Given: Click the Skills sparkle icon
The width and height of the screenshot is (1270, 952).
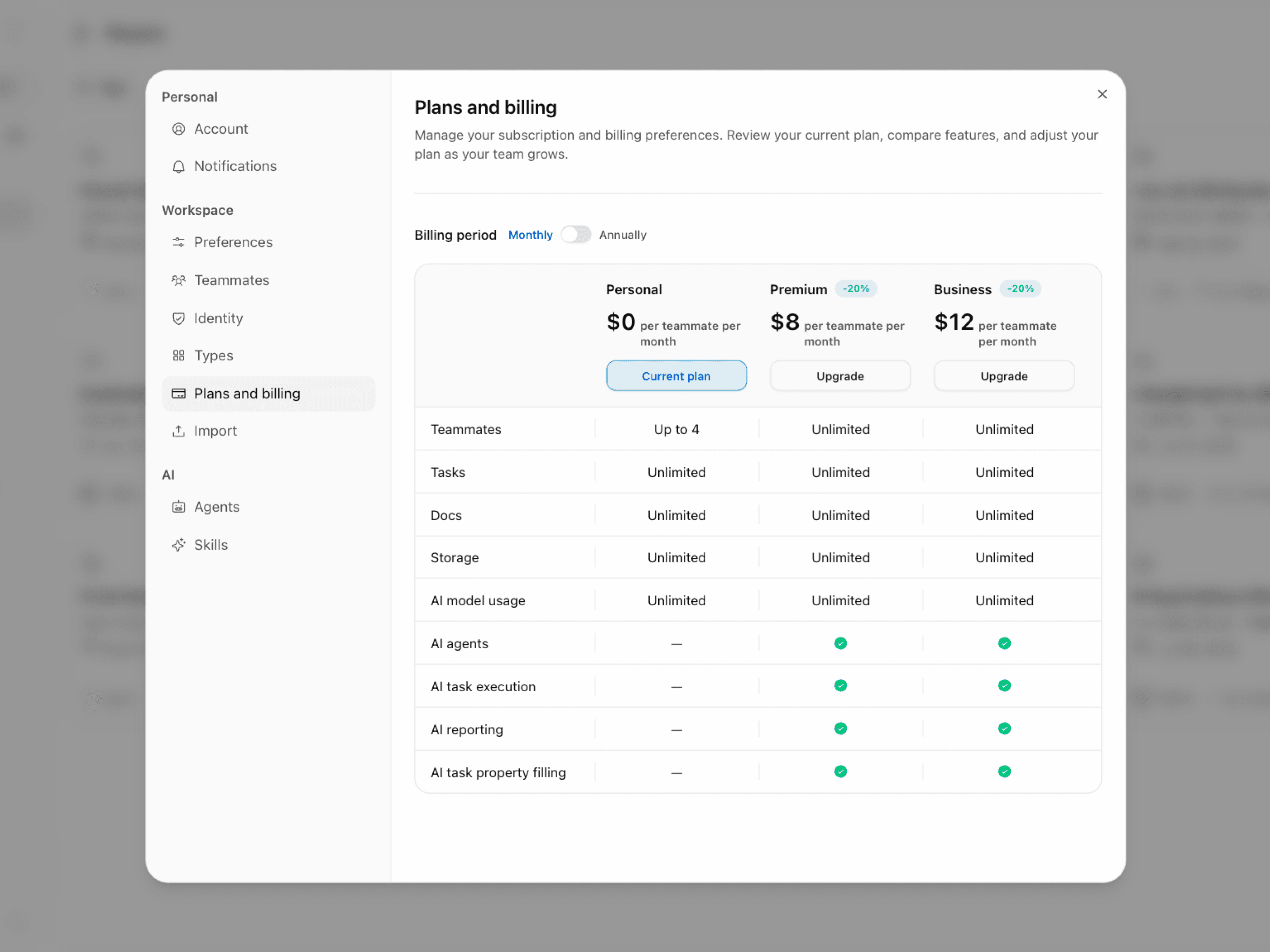Looking at the screenshot, I should [179, 545].
